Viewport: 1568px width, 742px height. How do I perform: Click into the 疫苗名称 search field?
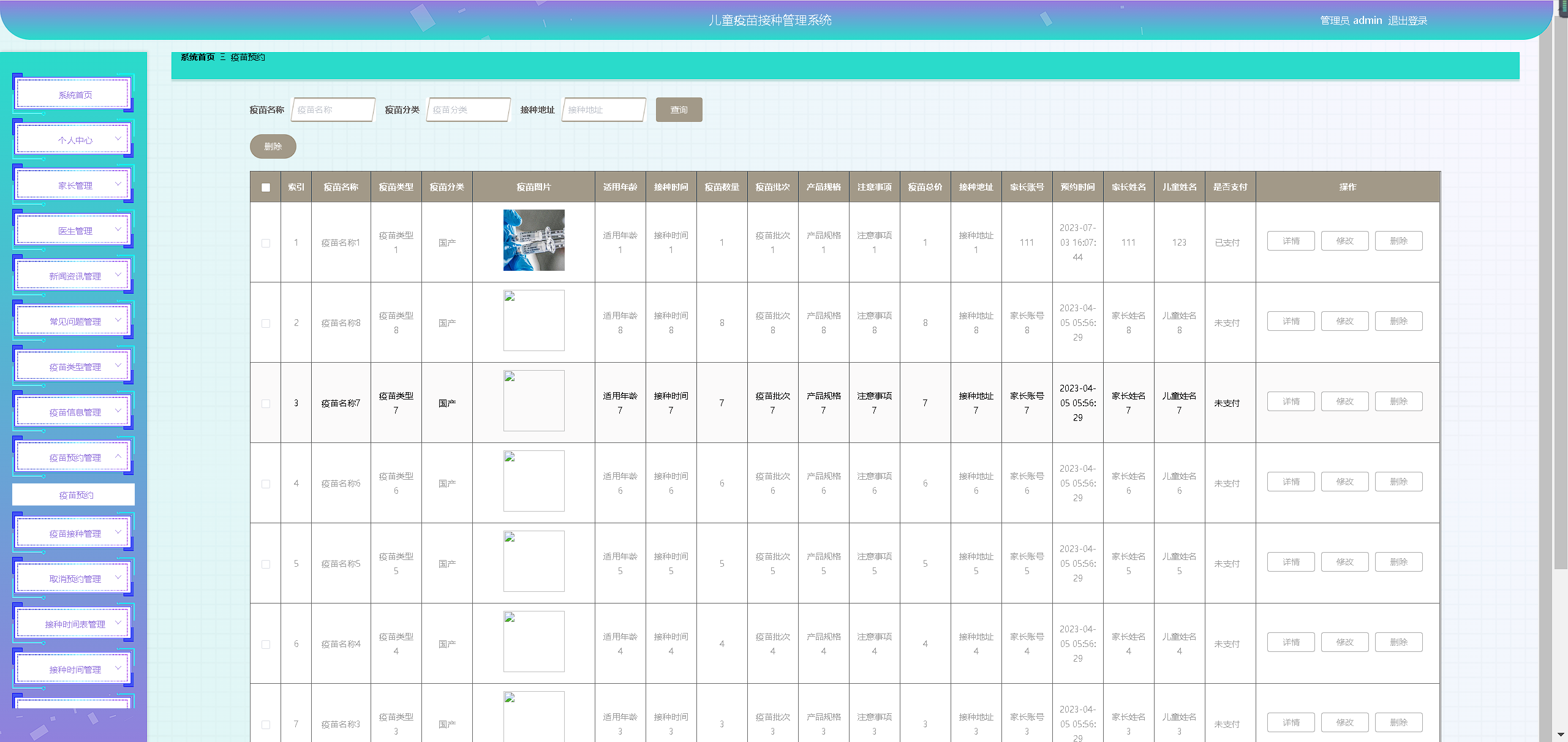(x=333, y=110)
